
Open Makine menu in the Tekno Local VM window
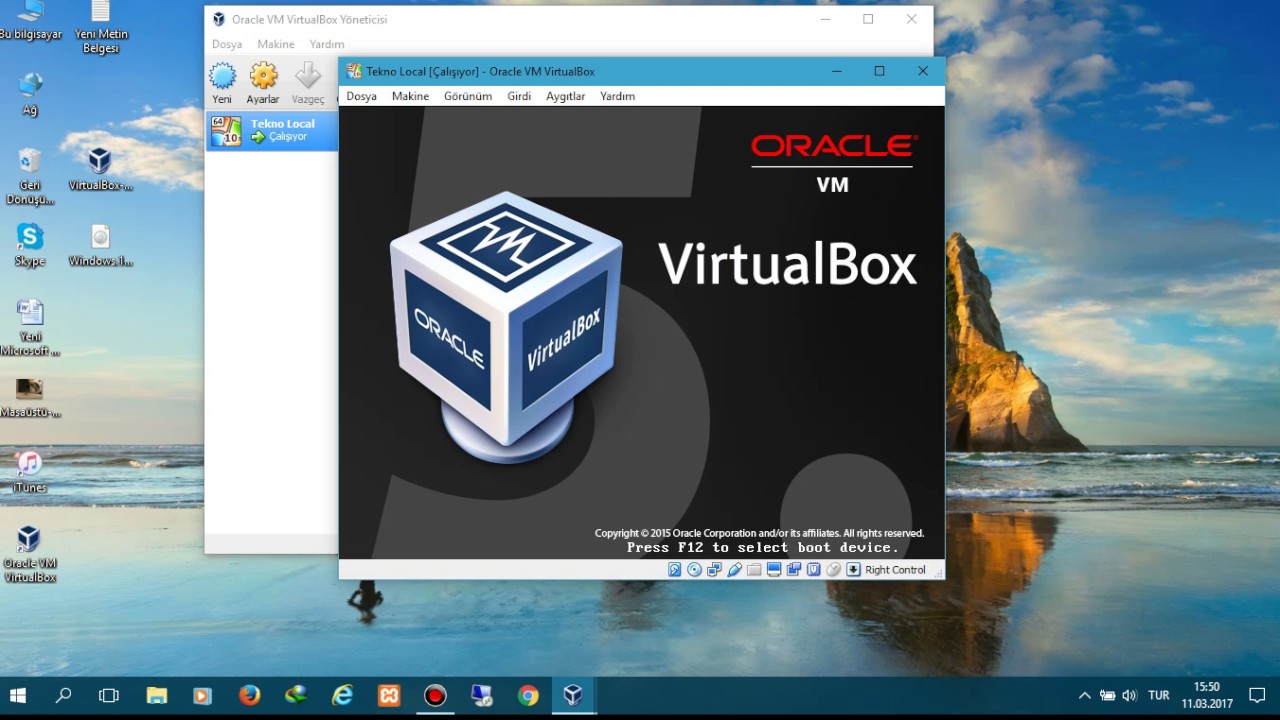[410, 96]
